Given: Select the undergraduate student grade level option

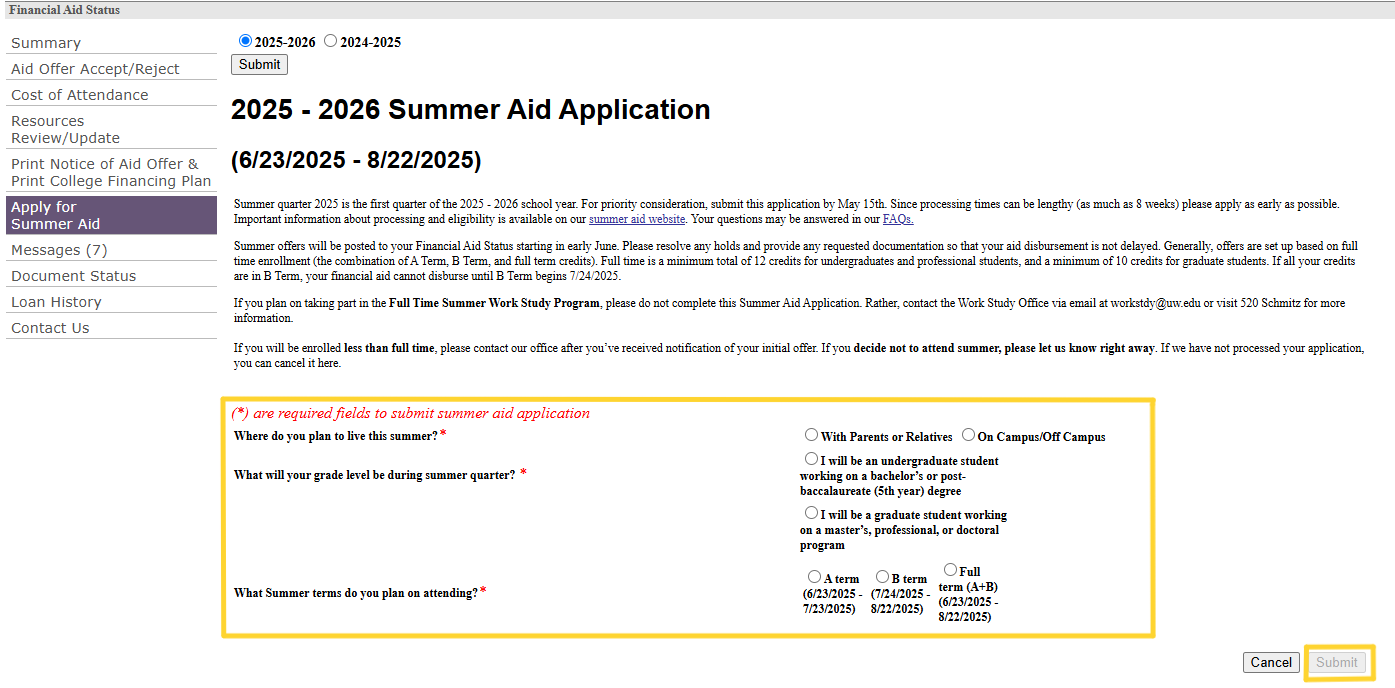Looking at the screenshot, I should coord(812,459).
